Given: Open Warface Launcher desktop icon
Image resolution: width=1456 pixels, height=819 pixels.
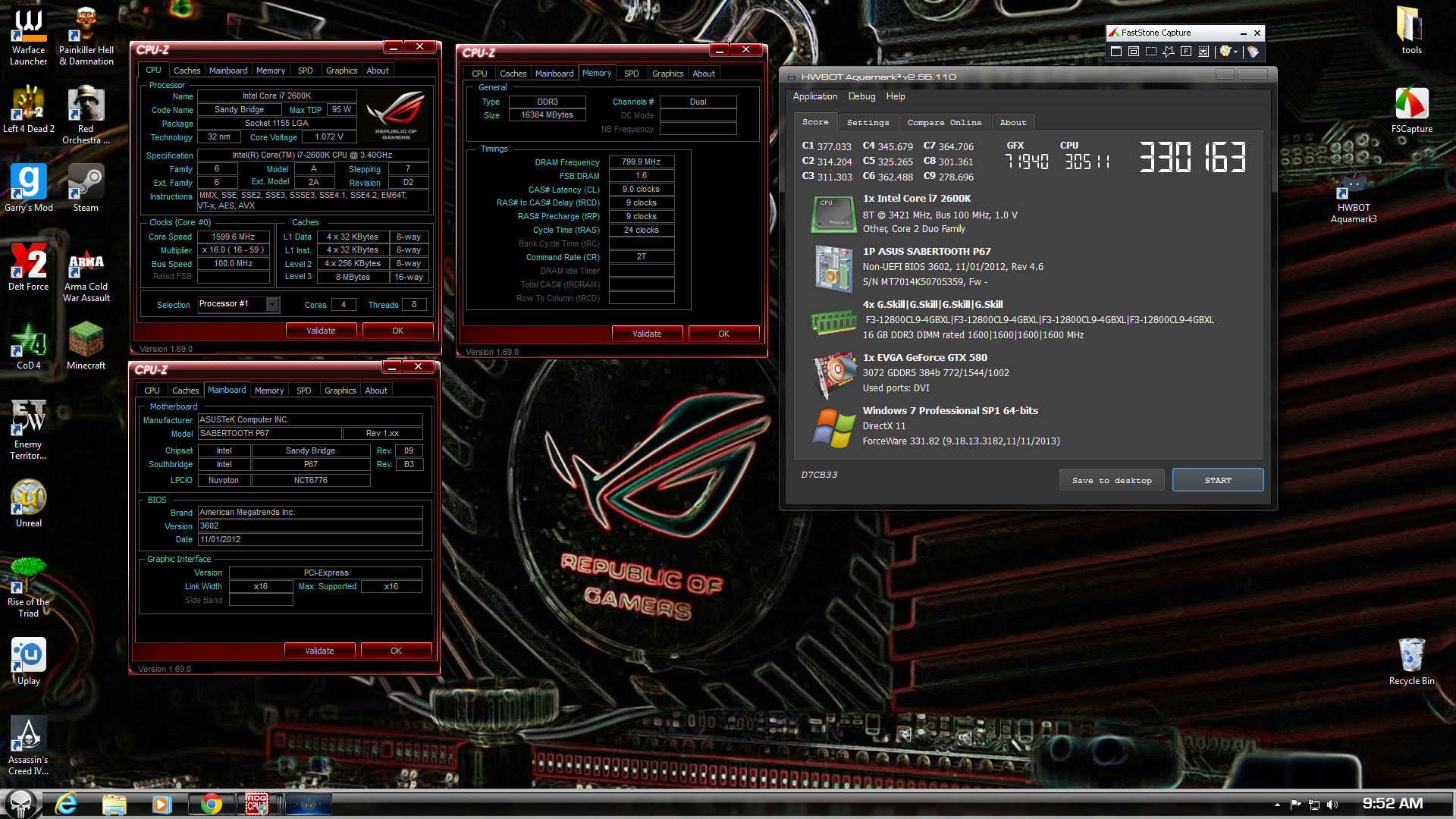Looking at the screenshot, I should (29, 36).
